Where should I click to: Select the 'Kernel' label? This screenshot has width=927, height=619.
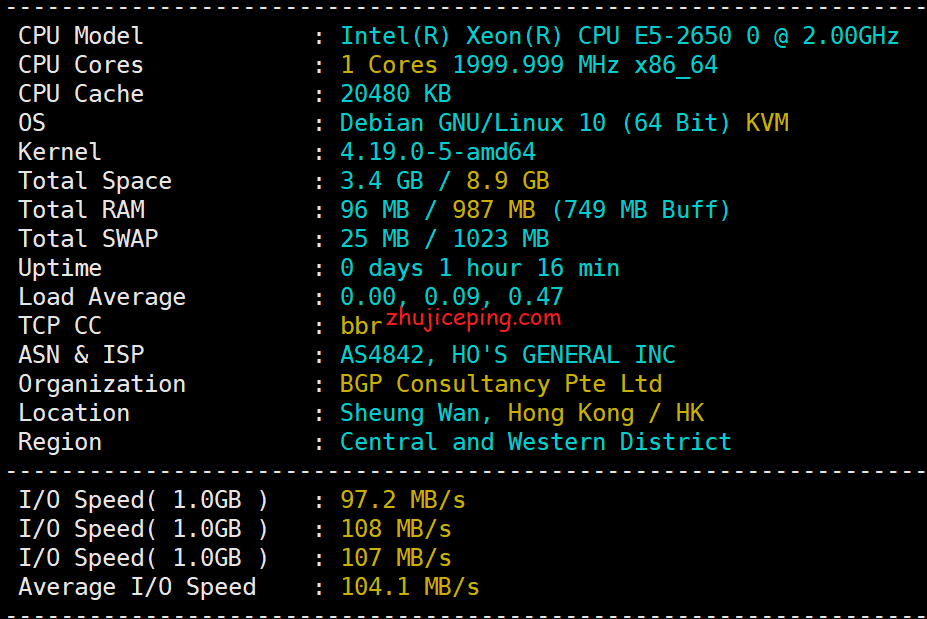coord(60,152)
